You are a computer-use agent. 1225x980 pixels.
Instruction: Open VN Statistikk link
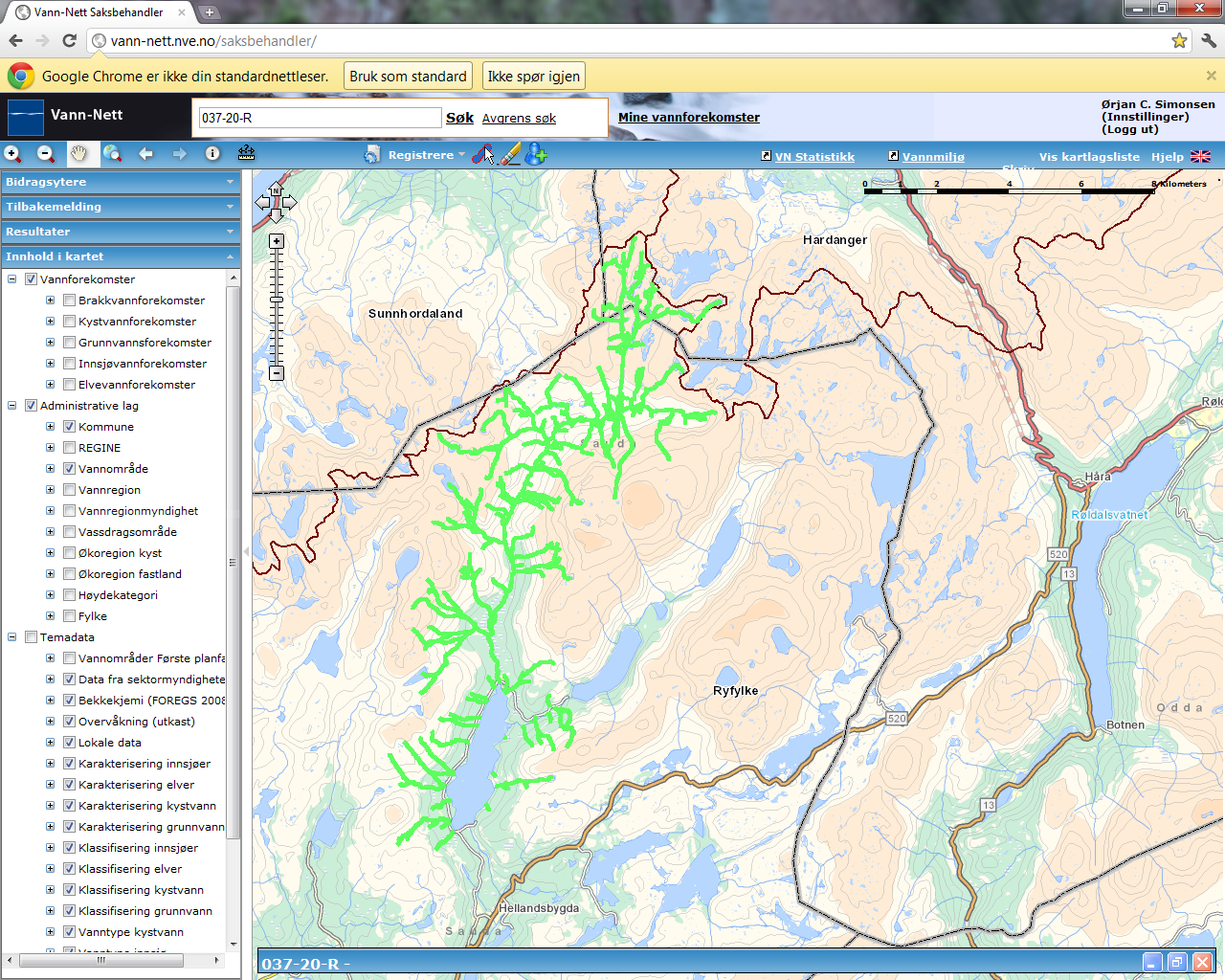[814, 157]
